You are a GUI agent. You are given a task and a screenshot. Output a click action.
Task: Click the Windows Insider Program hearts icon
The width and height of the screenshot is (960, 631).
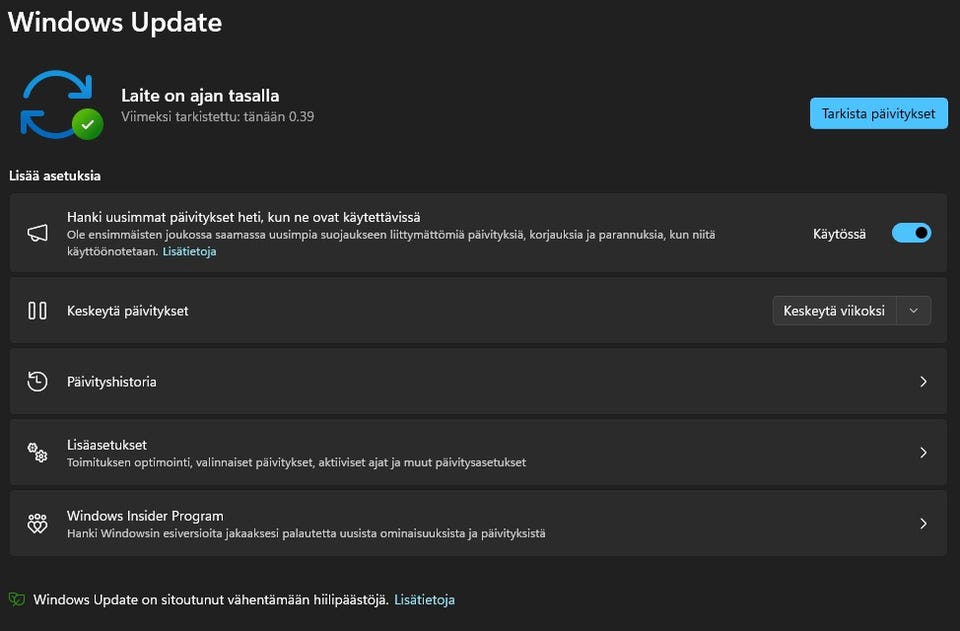tap(37, 523)
